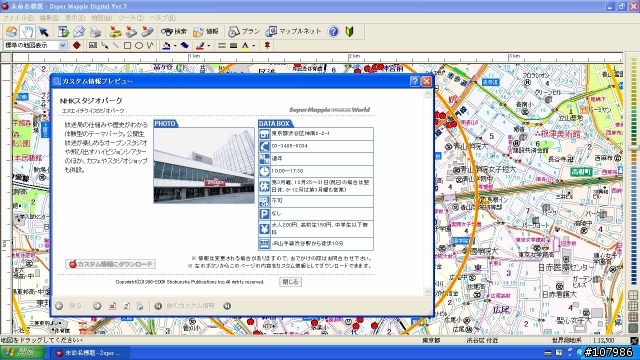Viewport: 640px width, 360px height.
Task: Click the green beginner mark icon
Action: [349, 31]
